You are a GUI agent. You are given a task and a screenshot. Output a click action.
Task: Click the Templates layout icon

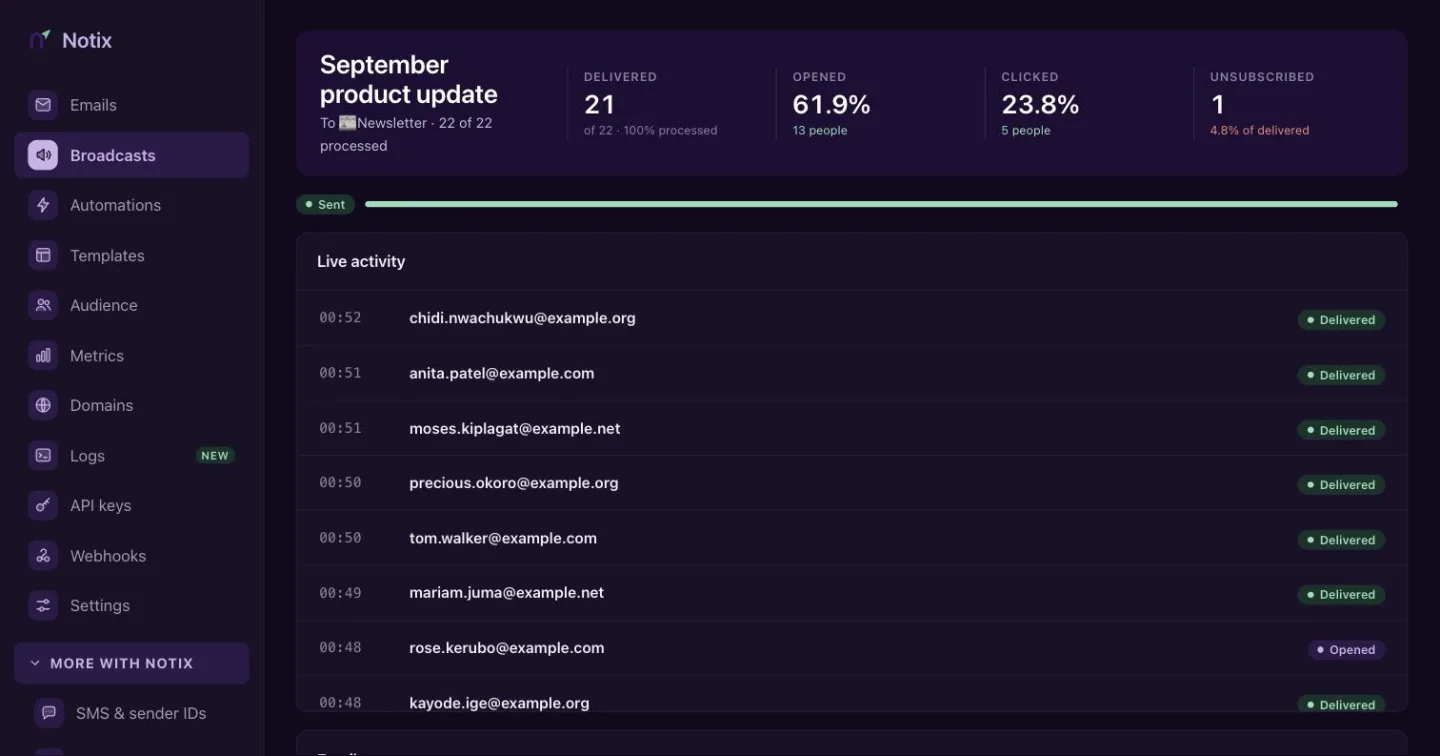(43, 255)
